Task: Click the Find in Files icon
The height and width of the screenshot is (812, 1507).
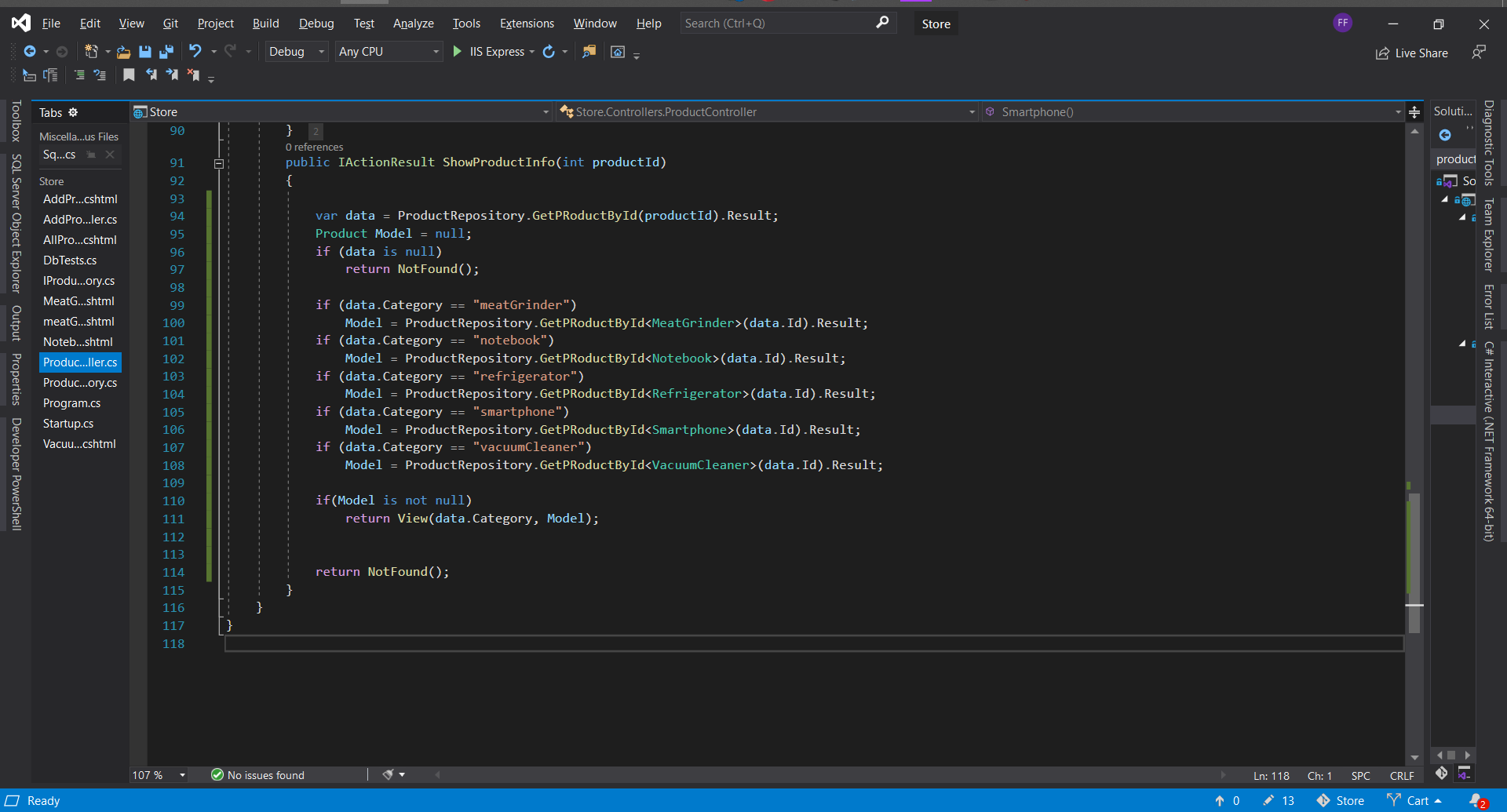Action: tap(589, 52)
